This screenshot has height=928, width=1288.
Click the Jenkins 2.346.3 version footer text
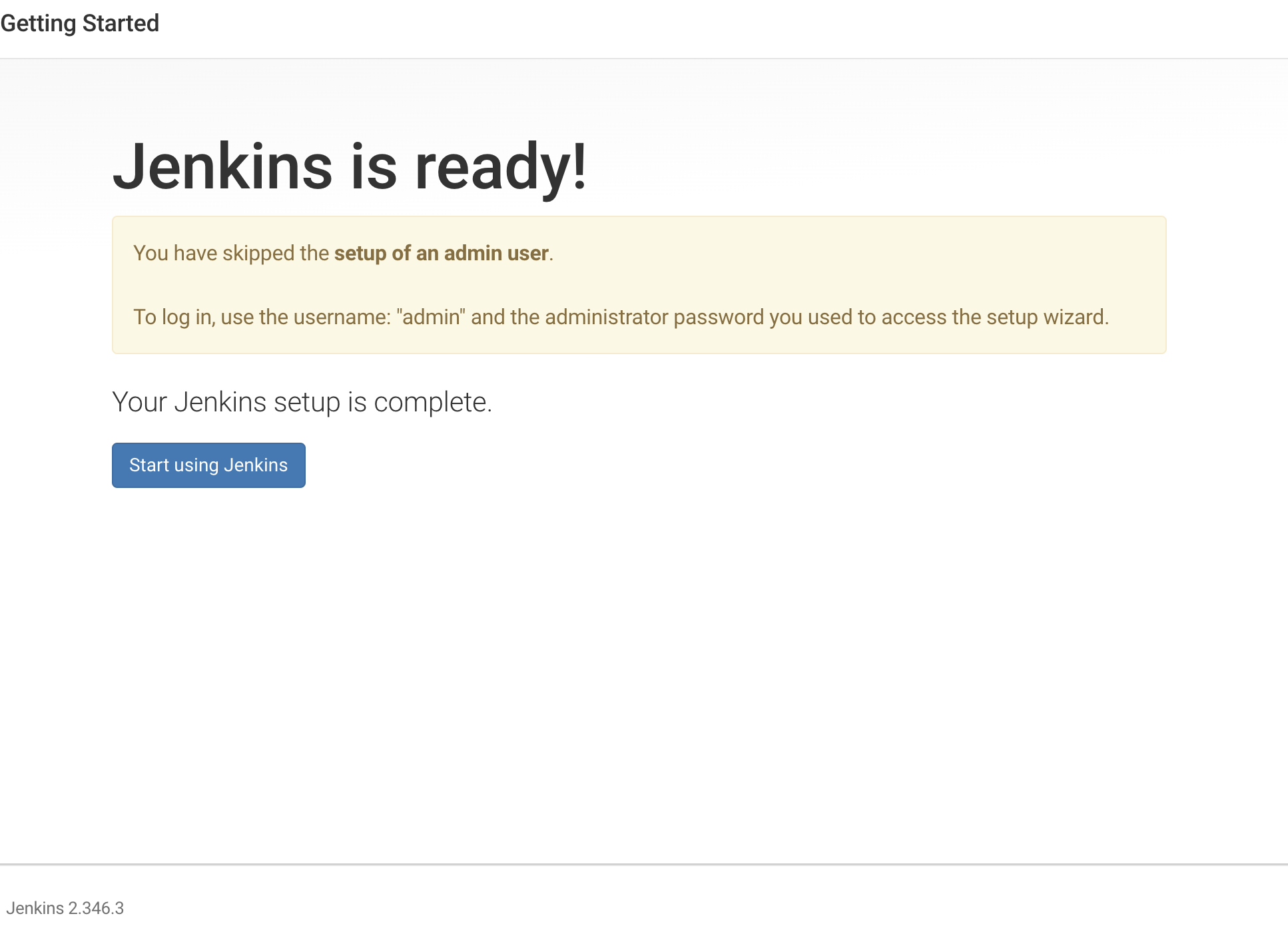(65, 908)
